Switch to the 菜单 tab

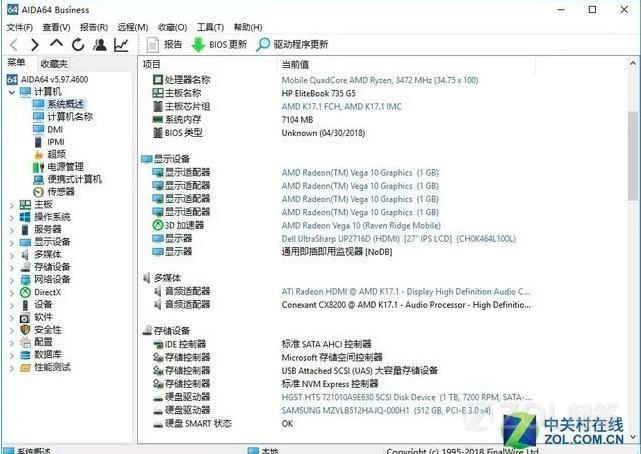pos(16,63)
